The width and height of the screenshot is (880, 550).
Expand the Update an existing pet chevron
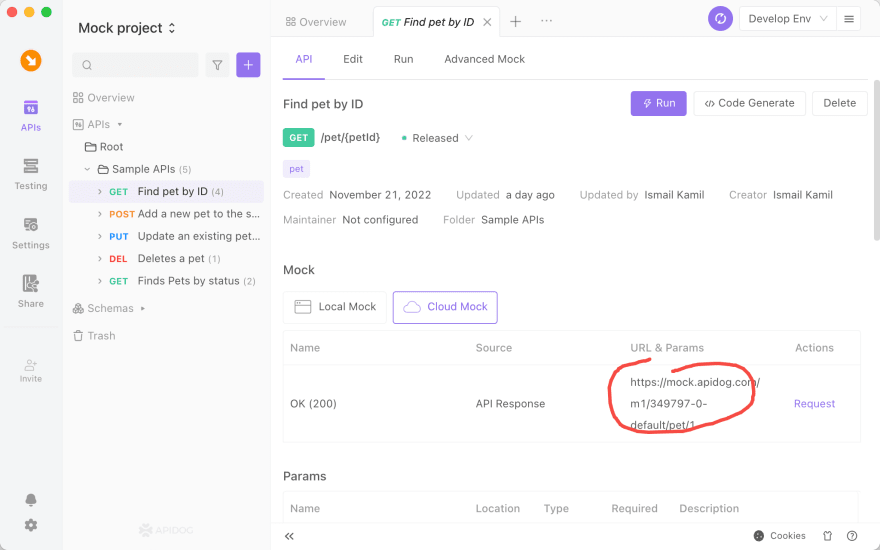[x=99, y=236]
